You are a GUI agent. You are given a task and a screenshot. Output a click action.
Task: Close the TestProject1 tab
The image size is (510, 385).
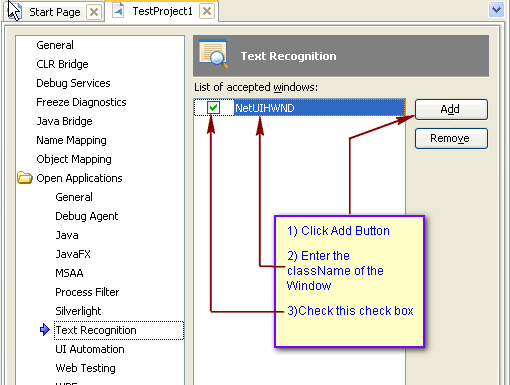pos(207,11)
